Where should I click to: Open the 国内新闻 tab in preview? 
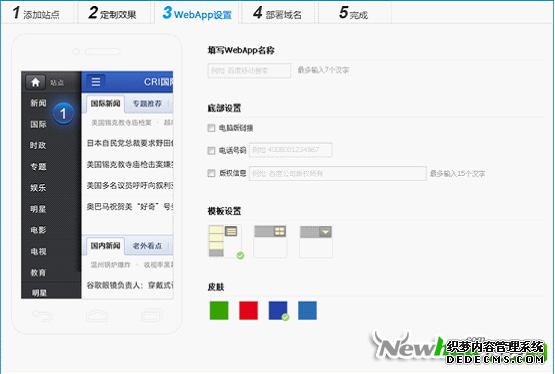(x=105, y=246)
